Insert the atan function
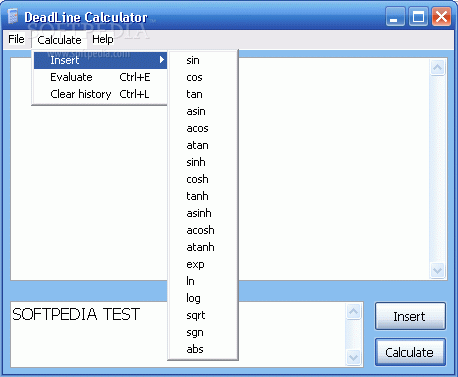458x377 pixels. 203,145
